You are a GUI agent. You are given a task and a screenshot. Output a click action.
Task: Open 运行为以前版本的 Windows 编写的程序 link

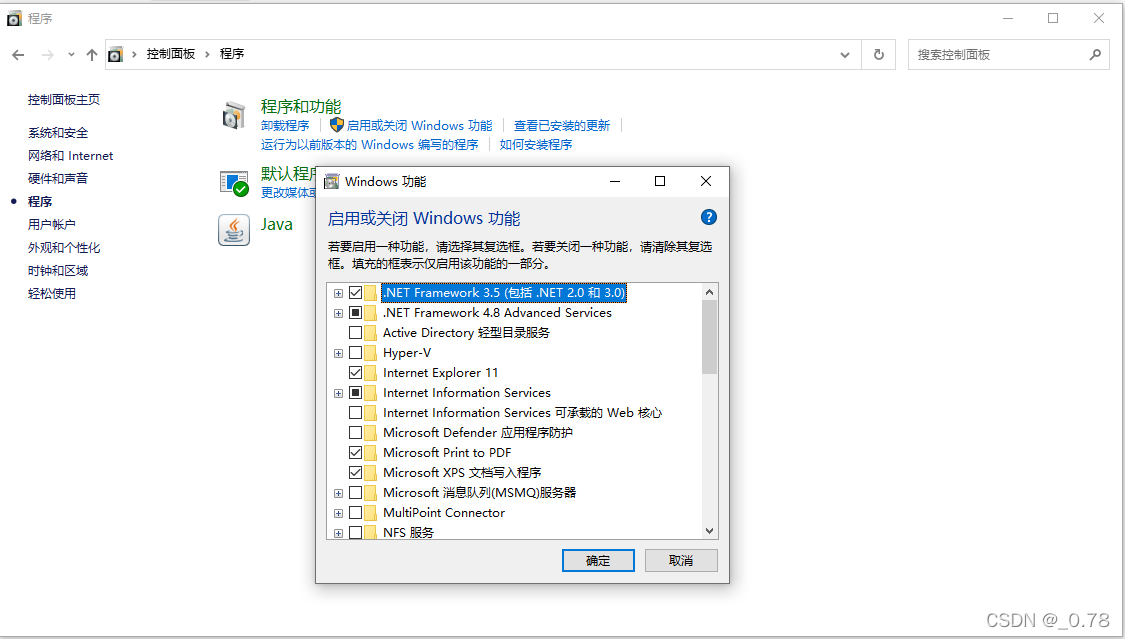coord(369,144)
